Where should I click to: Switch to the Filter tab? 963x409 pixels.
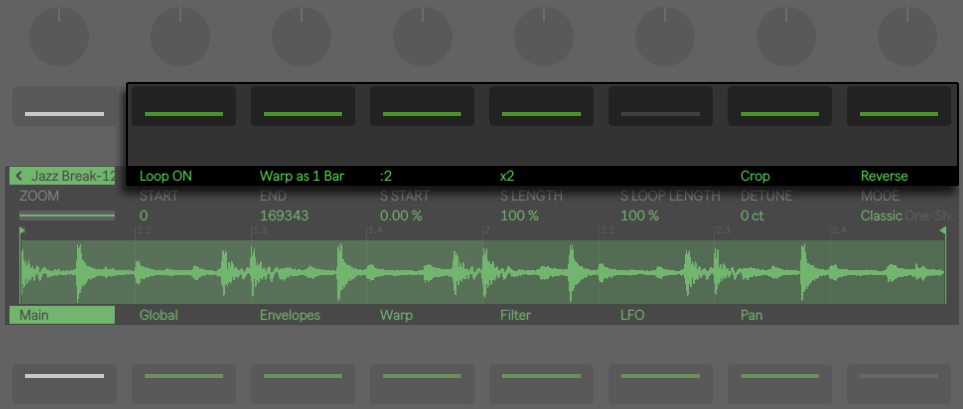[x=515, y=315]
